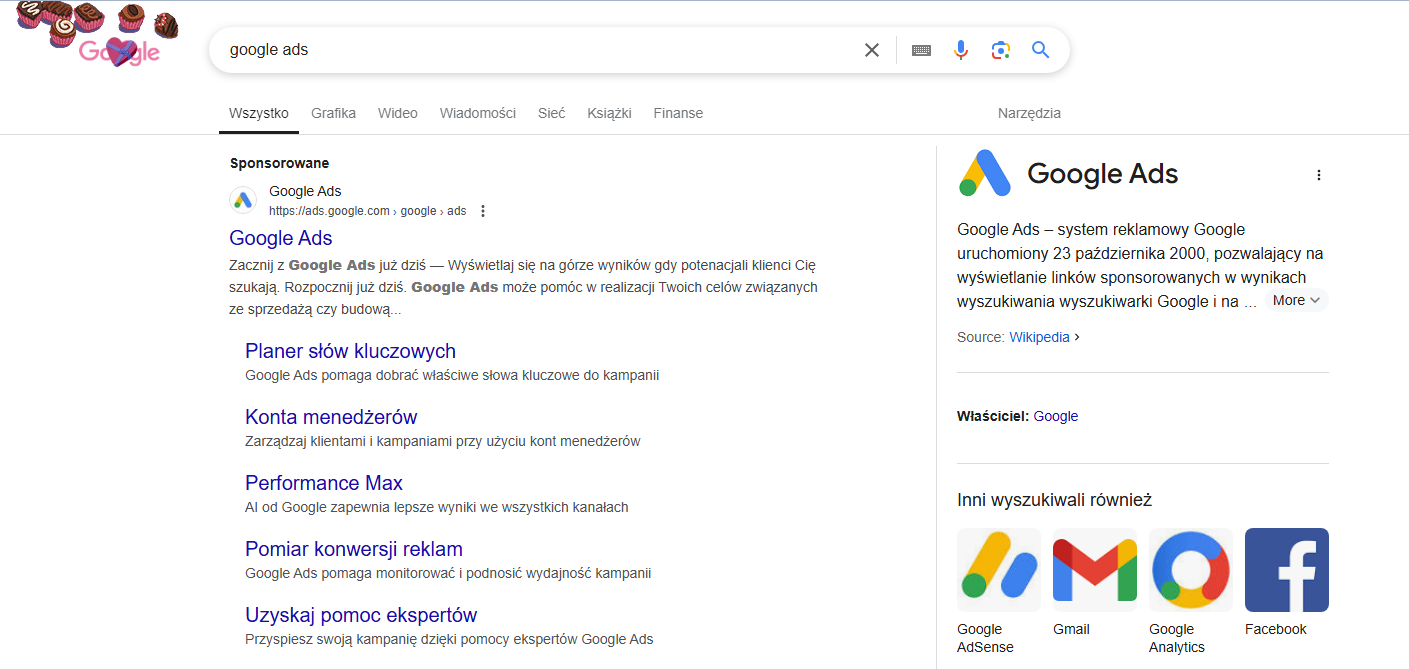Open the three-dot menu beside the ads.google.com URL
Image resolution: width=1409 pixels, height=669 pixels.
(483, 211)
